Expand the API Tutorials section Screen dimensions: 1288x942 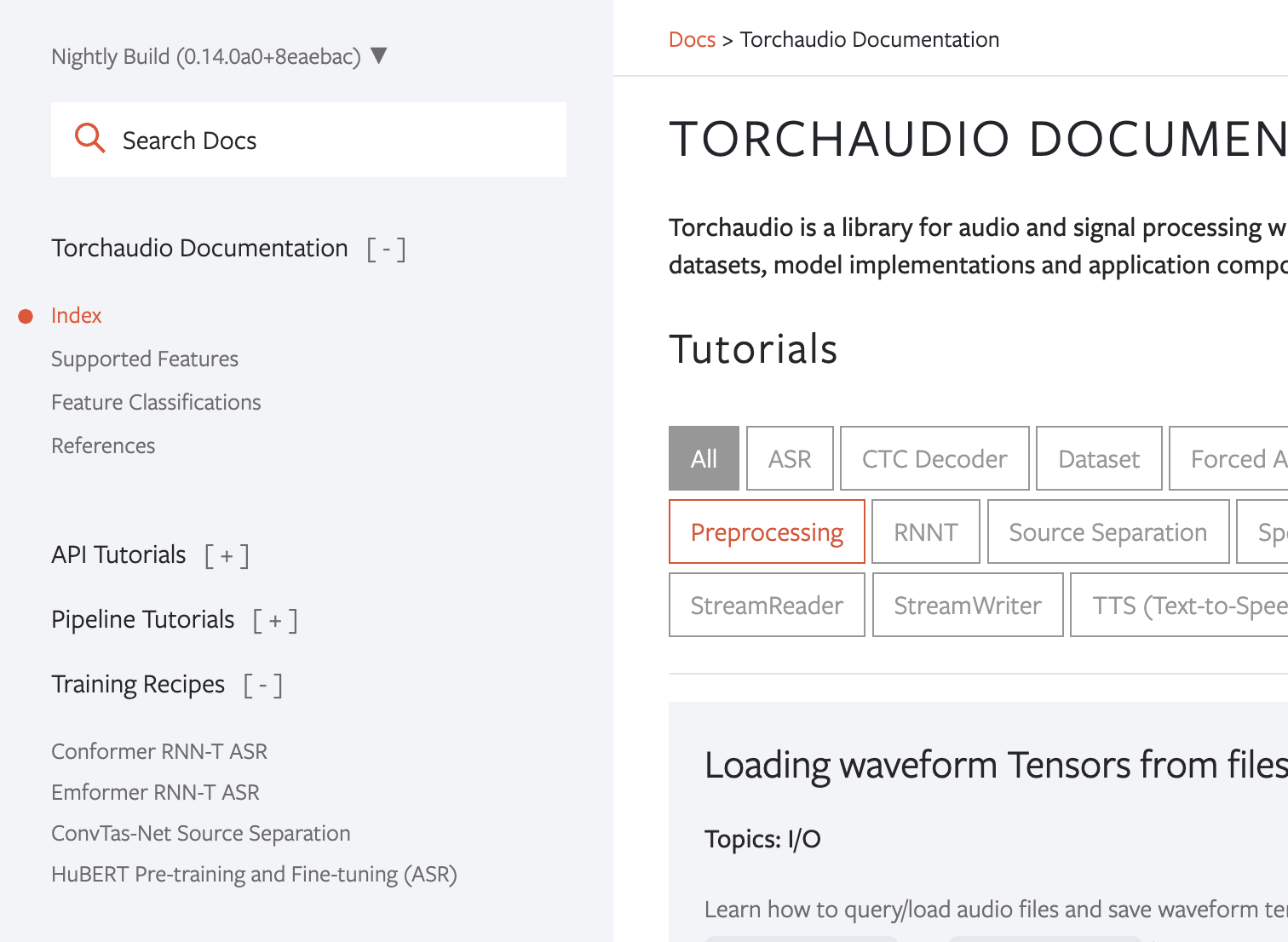pyautogui.click(x=227, y=555)
